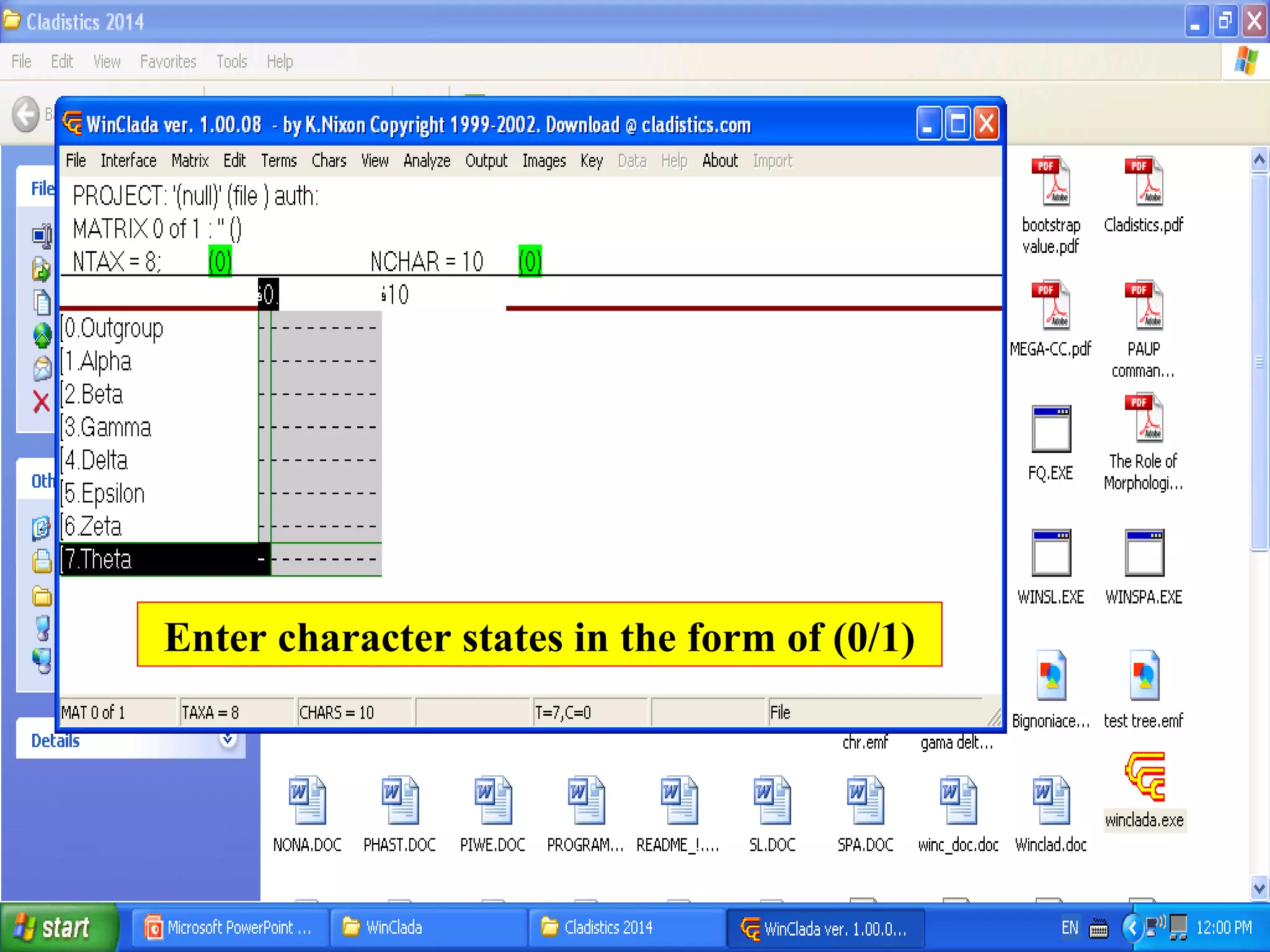The image size is (1270, 952).
Task: Click the T=7,C=0 status bar cell
Action: click(x=590, y=713)
